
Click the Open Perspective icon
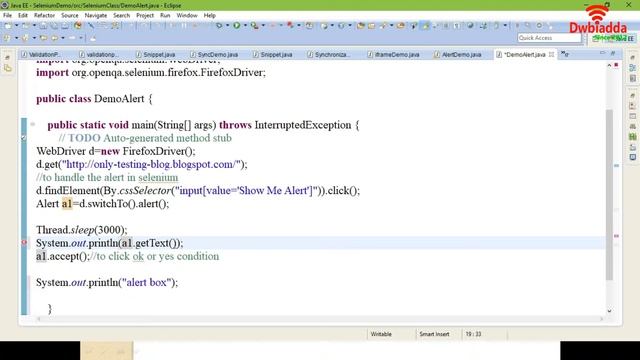[x=596, y=38]
